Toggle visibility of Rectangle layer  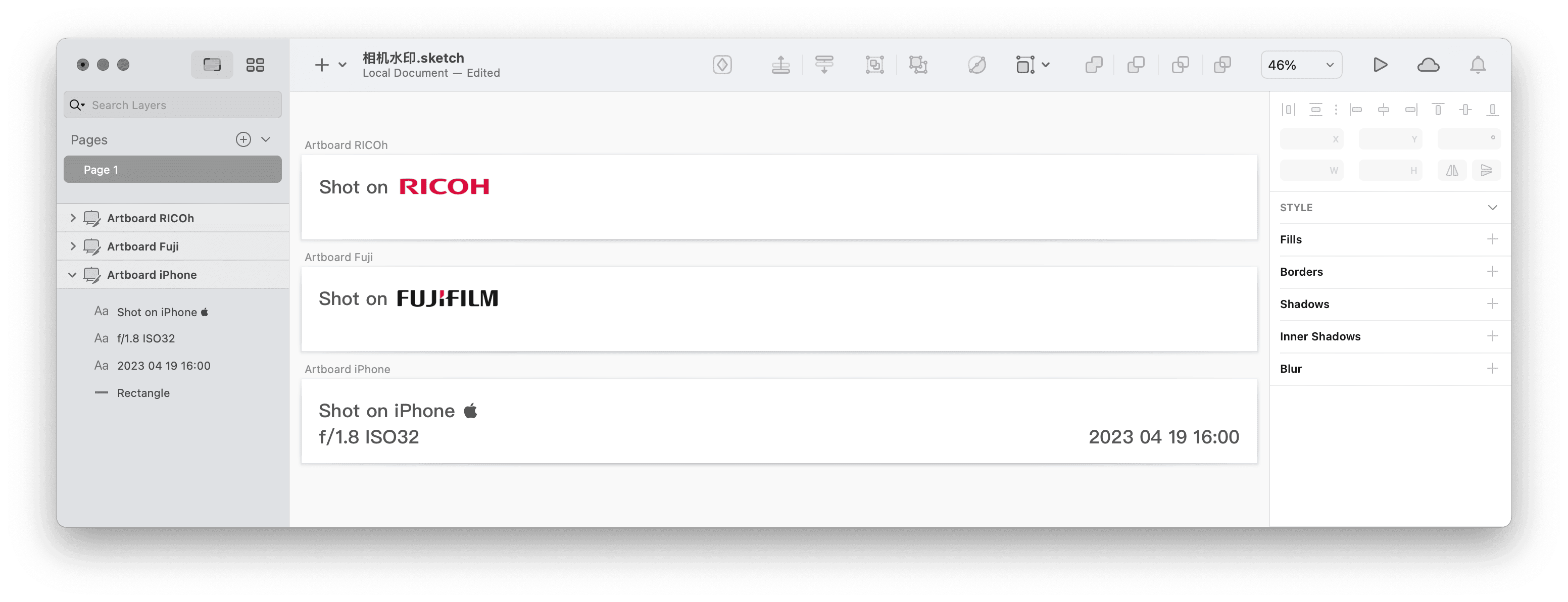coord(271,393)
